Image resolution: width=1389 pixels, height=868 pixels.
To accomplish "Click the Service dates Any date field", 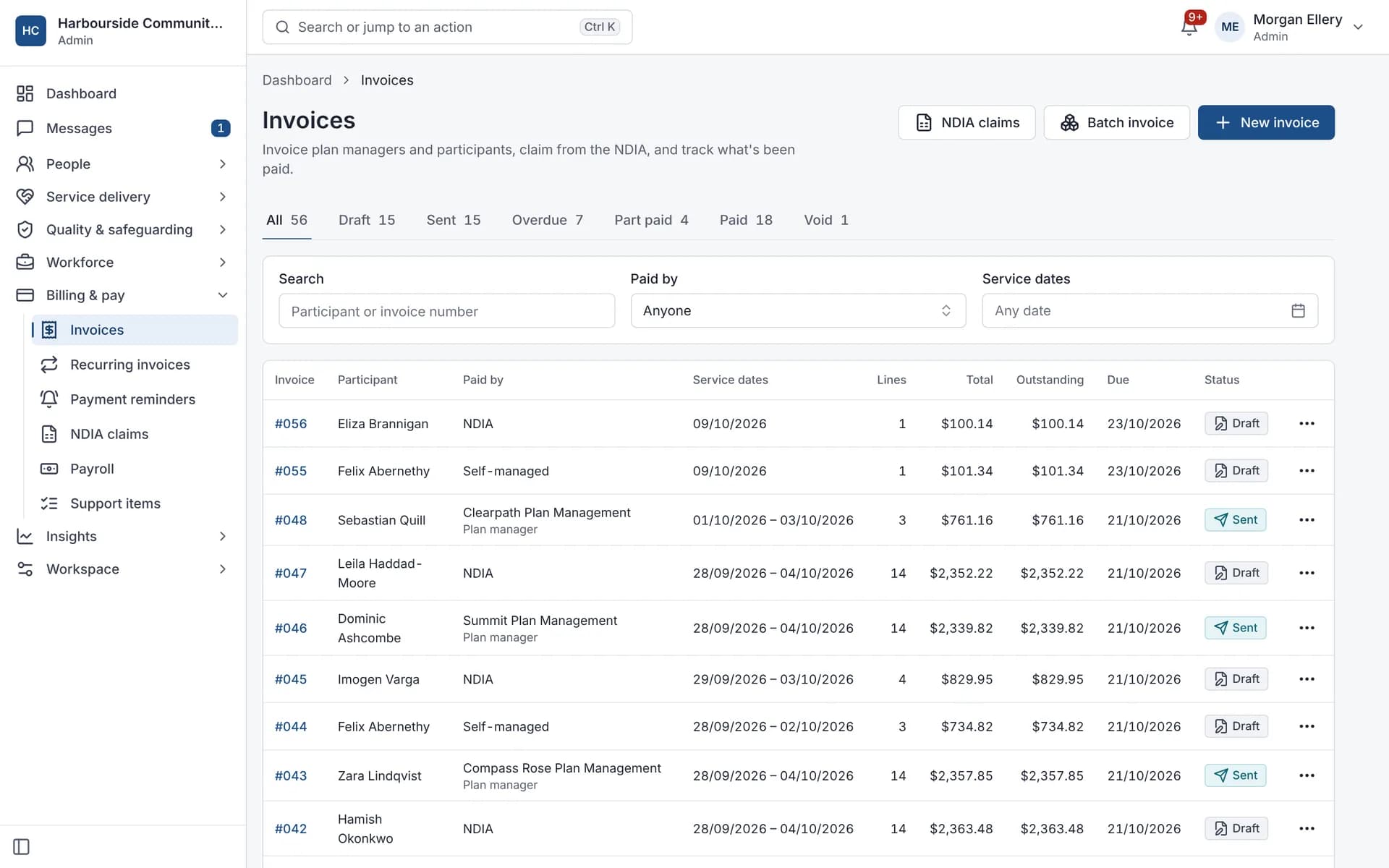I will pyautogui.click(x=1150, y=310).
